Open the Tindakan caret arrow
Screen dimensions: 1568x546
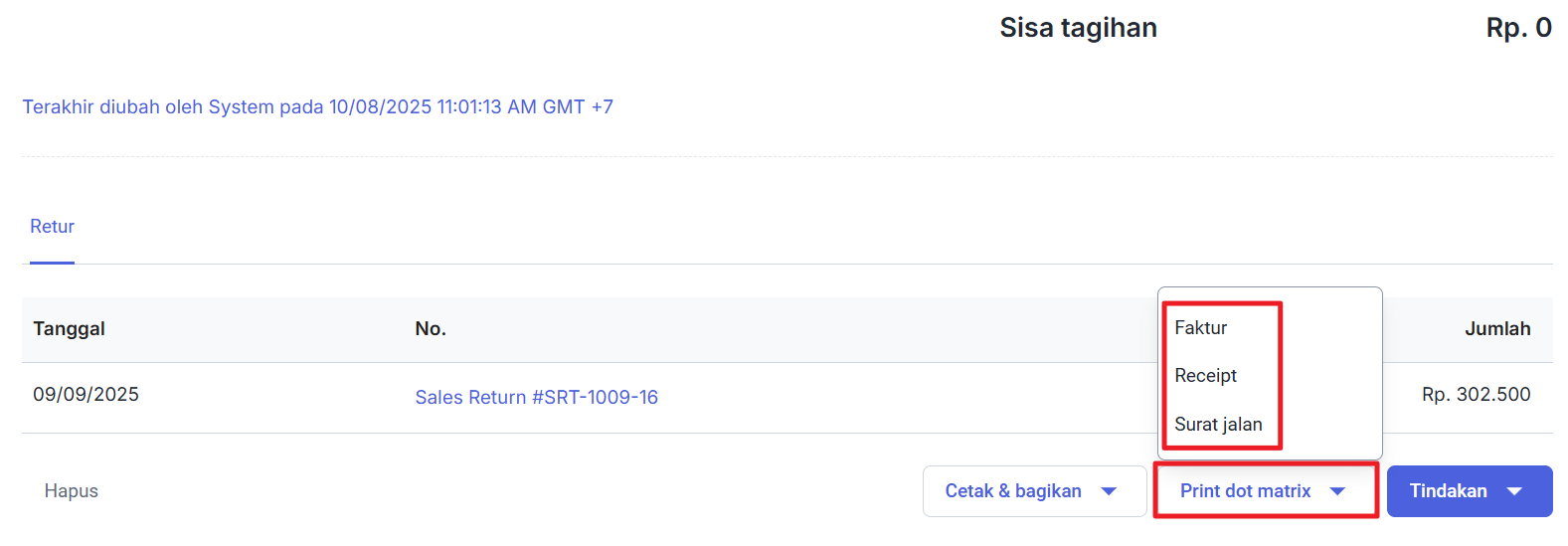pos(1515,491)
